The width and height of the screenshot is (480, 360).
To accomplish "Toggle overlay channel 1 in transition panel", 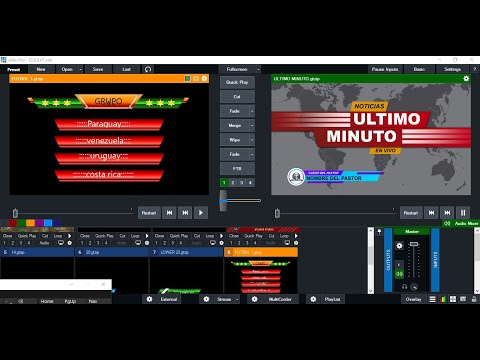I will [224, 182].
